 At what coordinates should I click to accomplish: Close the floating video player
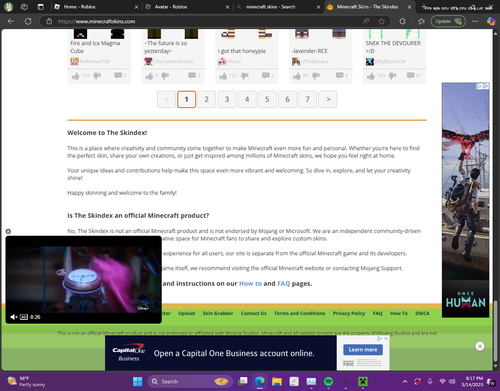pos(8,231)
